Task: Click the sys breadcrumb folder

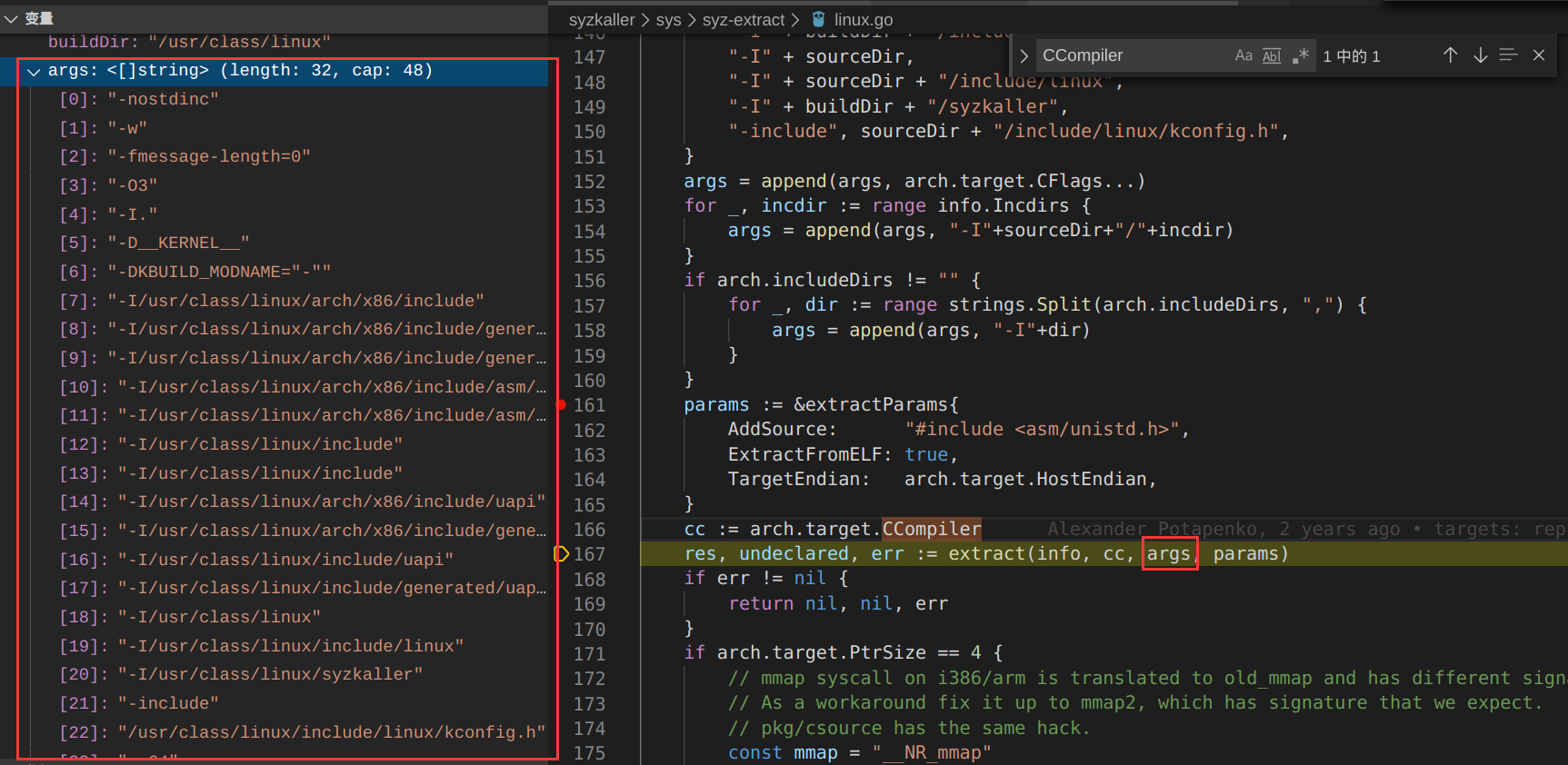Action: point(668,20)
